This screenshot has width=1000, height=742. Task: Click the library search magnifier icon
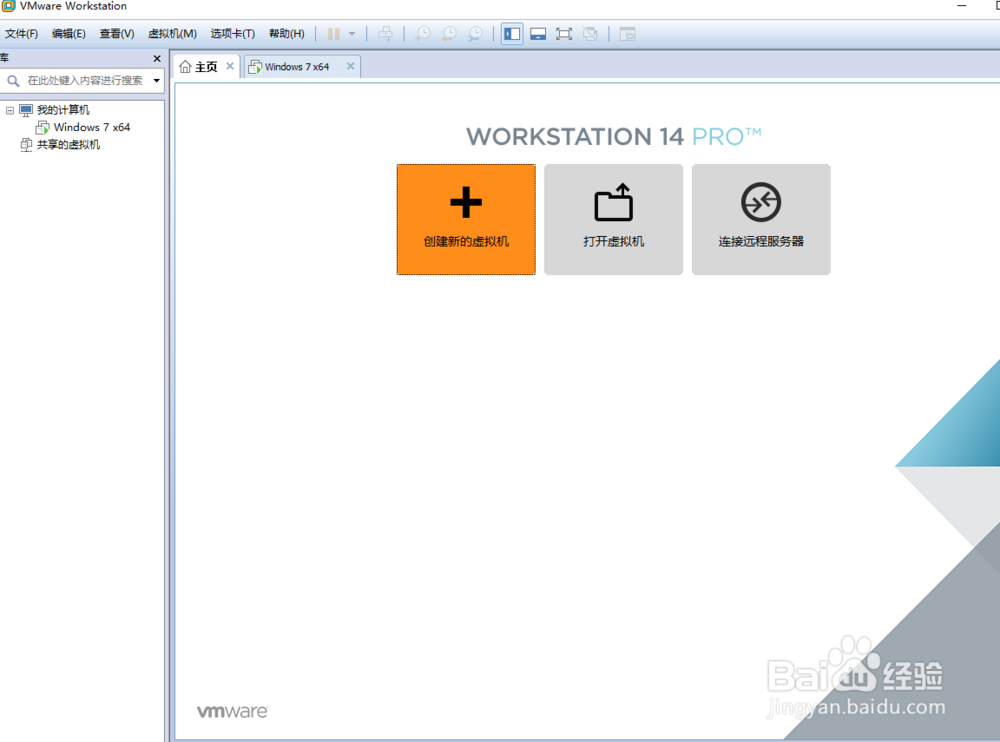point(13,80)
